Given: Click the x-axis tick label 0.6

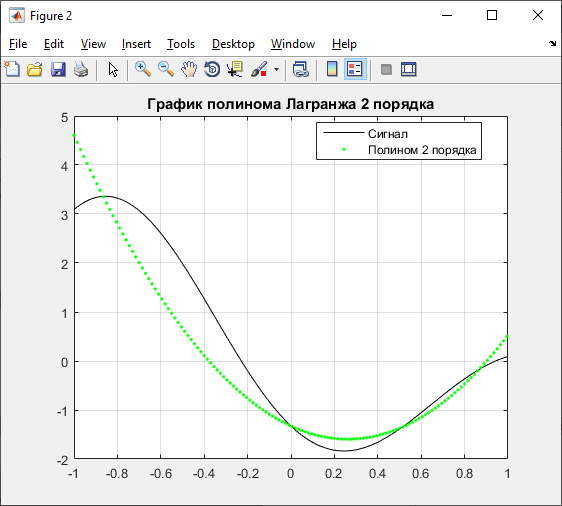Looking at the screenshot, I should [x=420, y=474].
